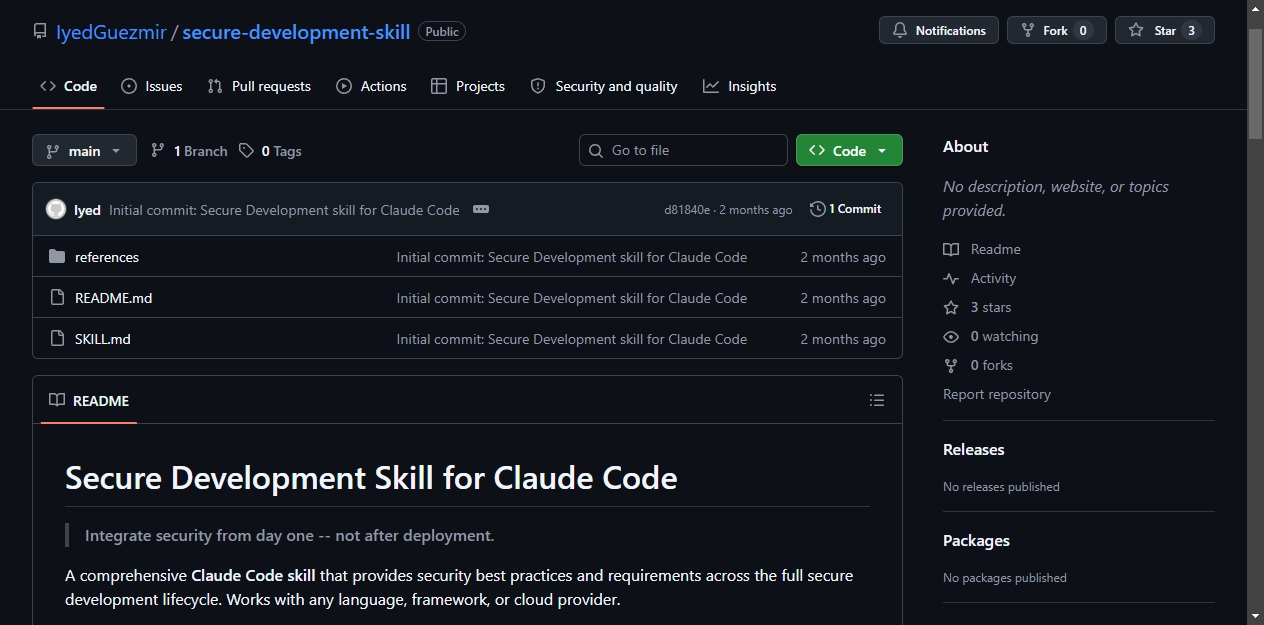Open the Iyed author link in commit bar
Image resolution: width=1264 pixels, height=625 pixels.
click(x=87, y=210)
